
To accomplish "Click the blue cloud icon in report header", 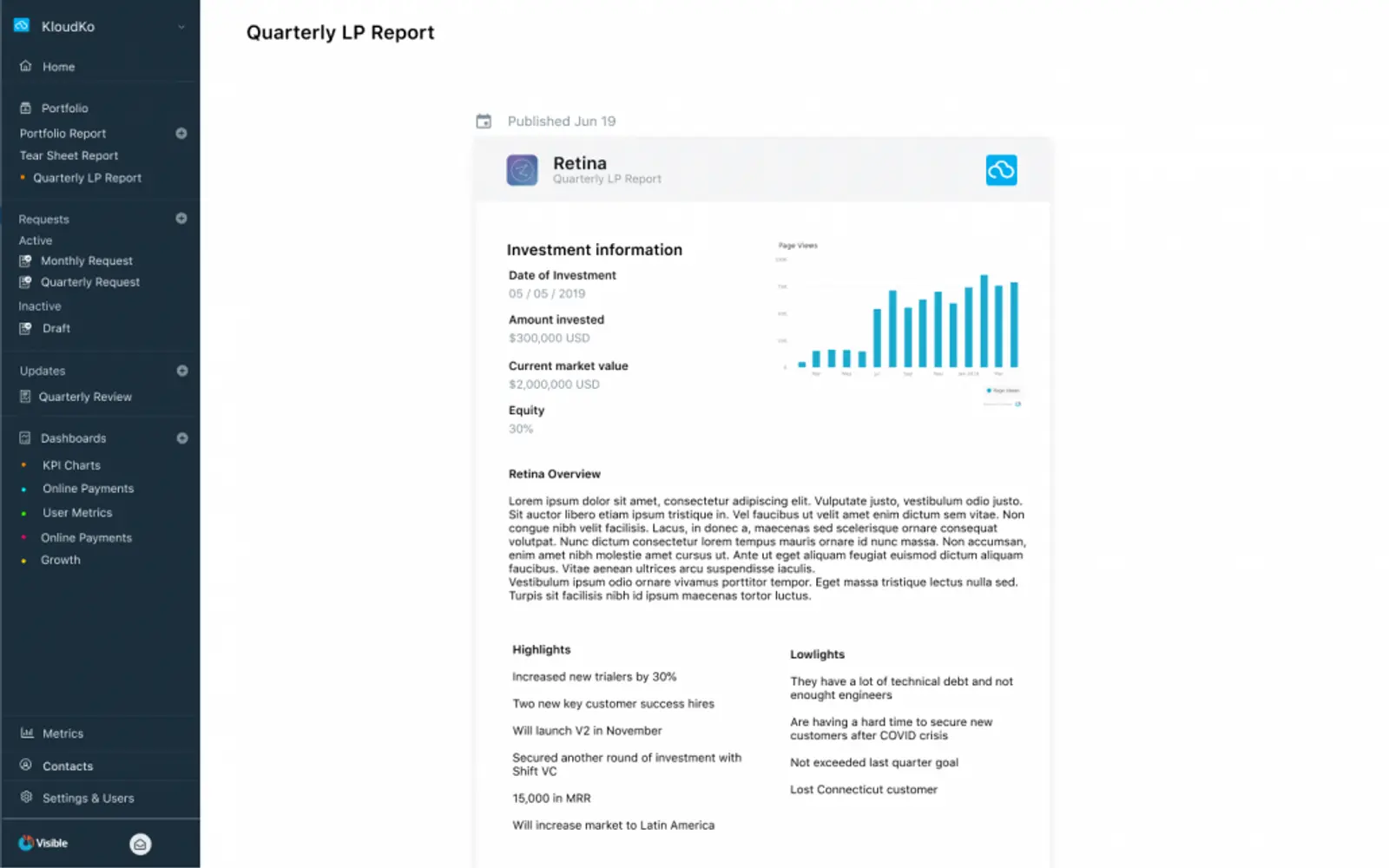I will point(1001,170).
